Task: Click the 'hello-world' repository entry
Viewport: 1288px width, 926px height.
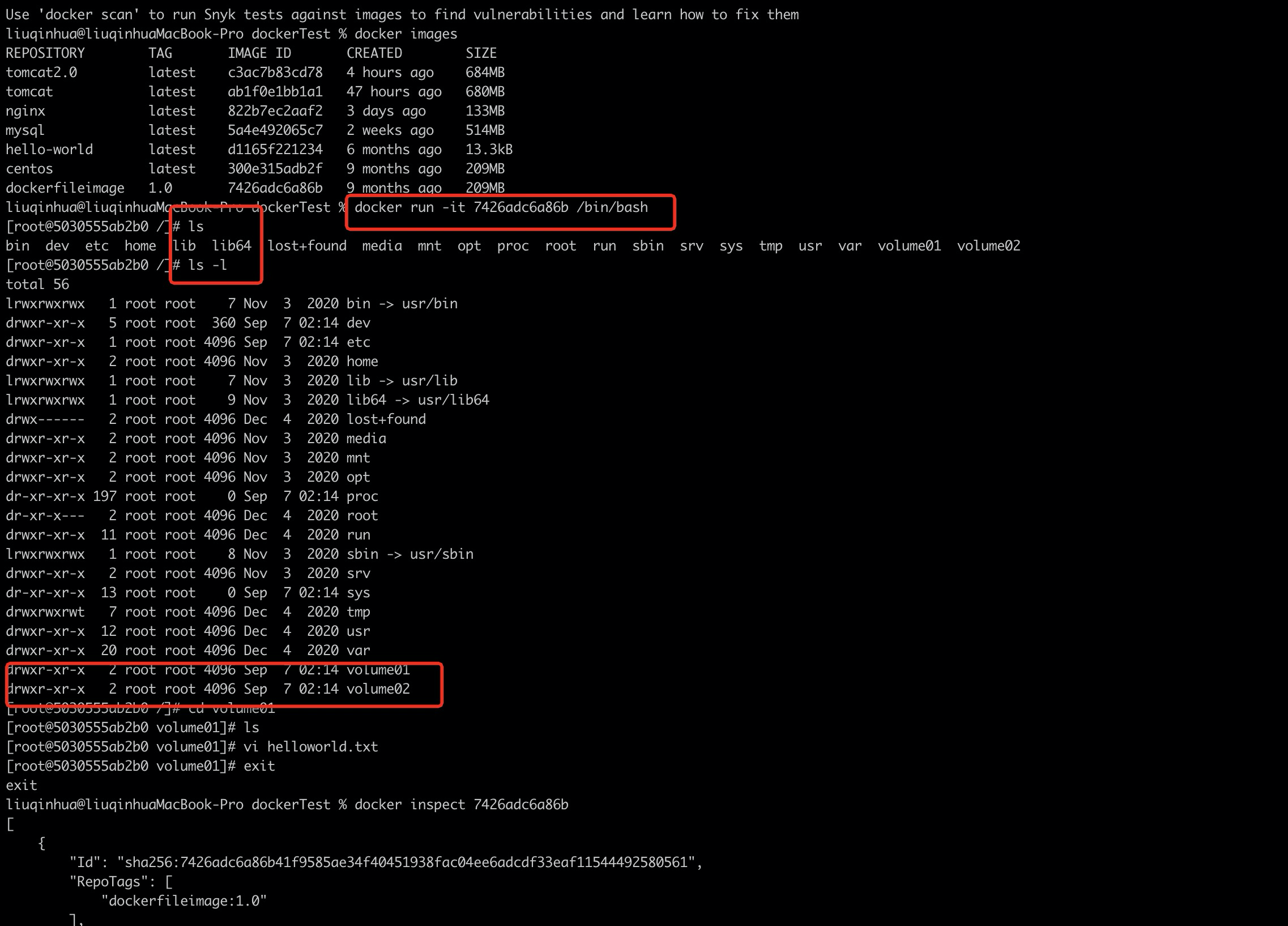Action: (49, 150)
